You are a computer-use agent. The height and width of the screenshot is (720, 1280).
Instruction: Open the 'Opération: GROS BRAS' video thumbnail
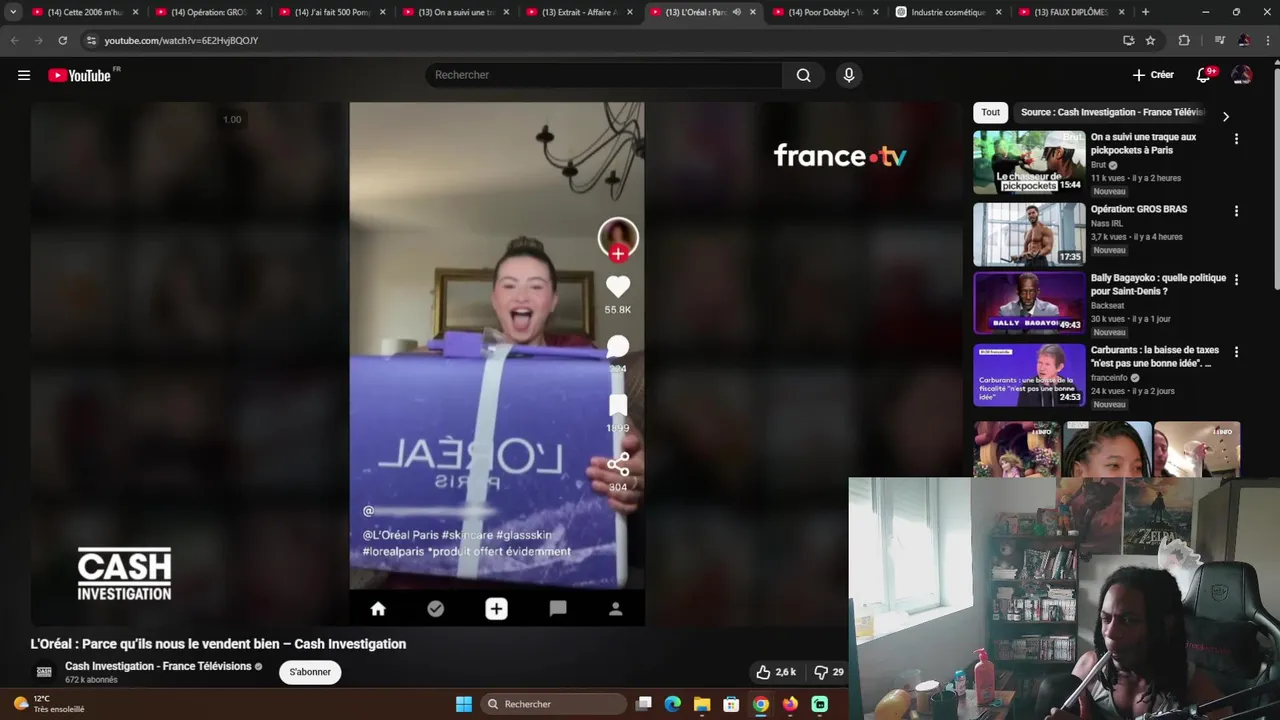coord(1029,234)
